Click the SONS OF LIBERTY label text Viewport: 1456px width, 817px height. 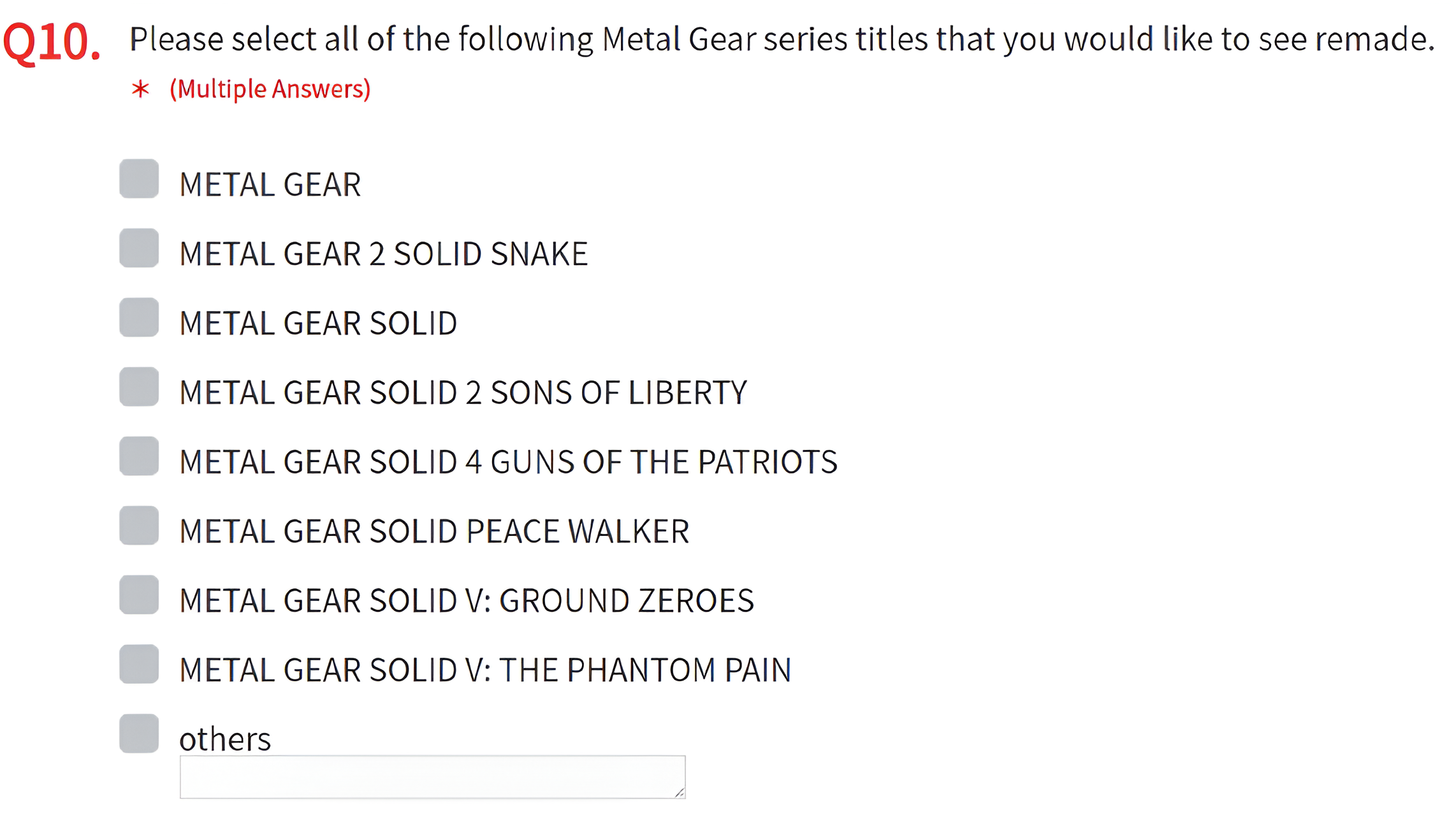pyautogui.click(x=463, y=393)
